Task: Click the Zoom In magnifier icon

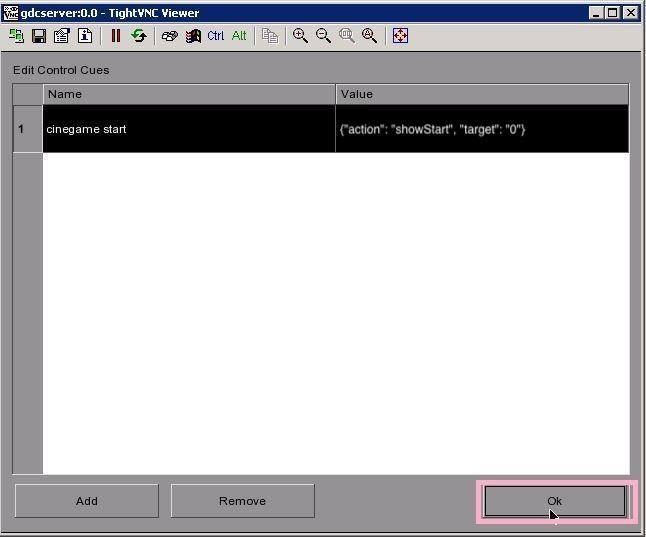Action: [300, 36]
